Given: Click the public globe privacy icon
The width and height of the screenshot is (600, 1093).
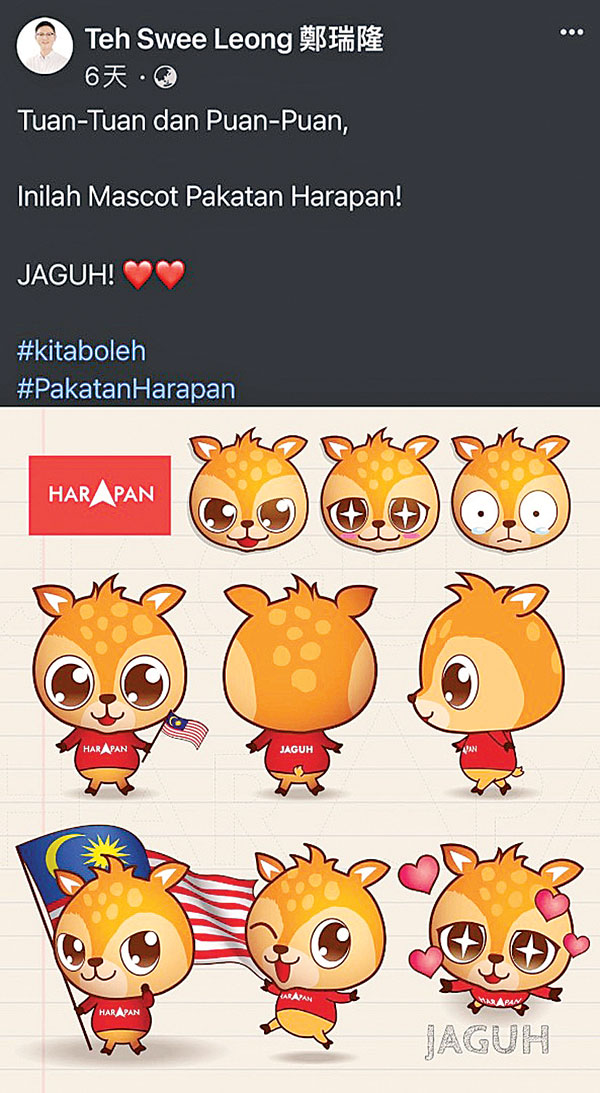Looking at the screenshot, I should pyautogui.click(x=165, y=78).
